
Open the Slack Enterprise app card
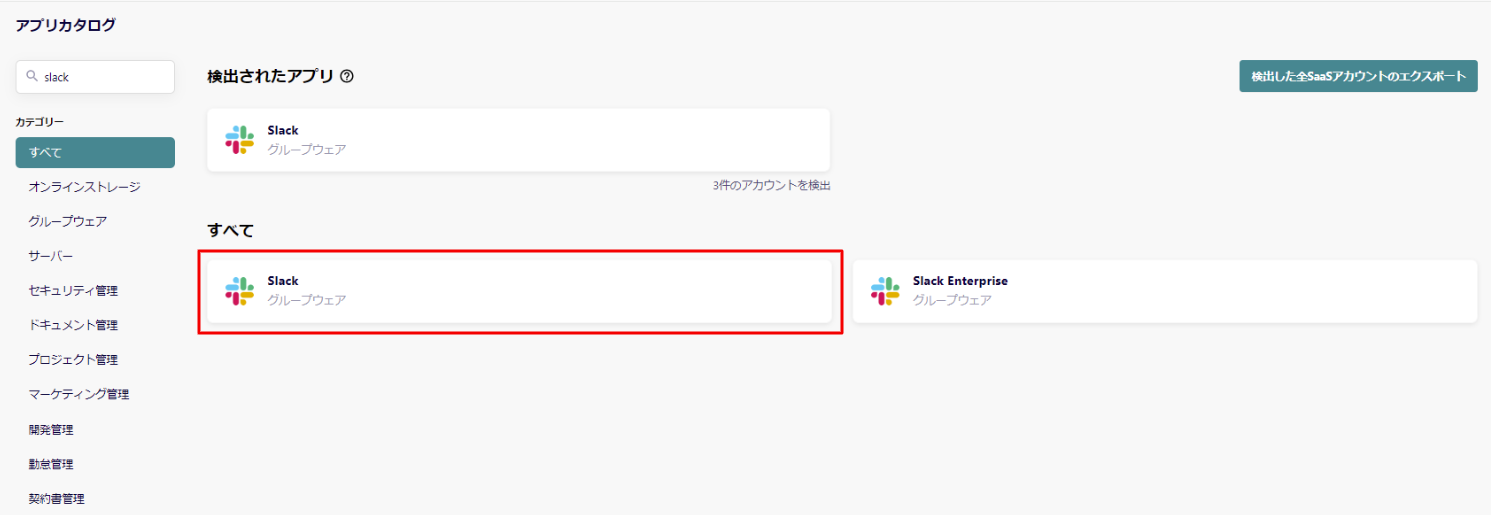[x=1165, y=291]
